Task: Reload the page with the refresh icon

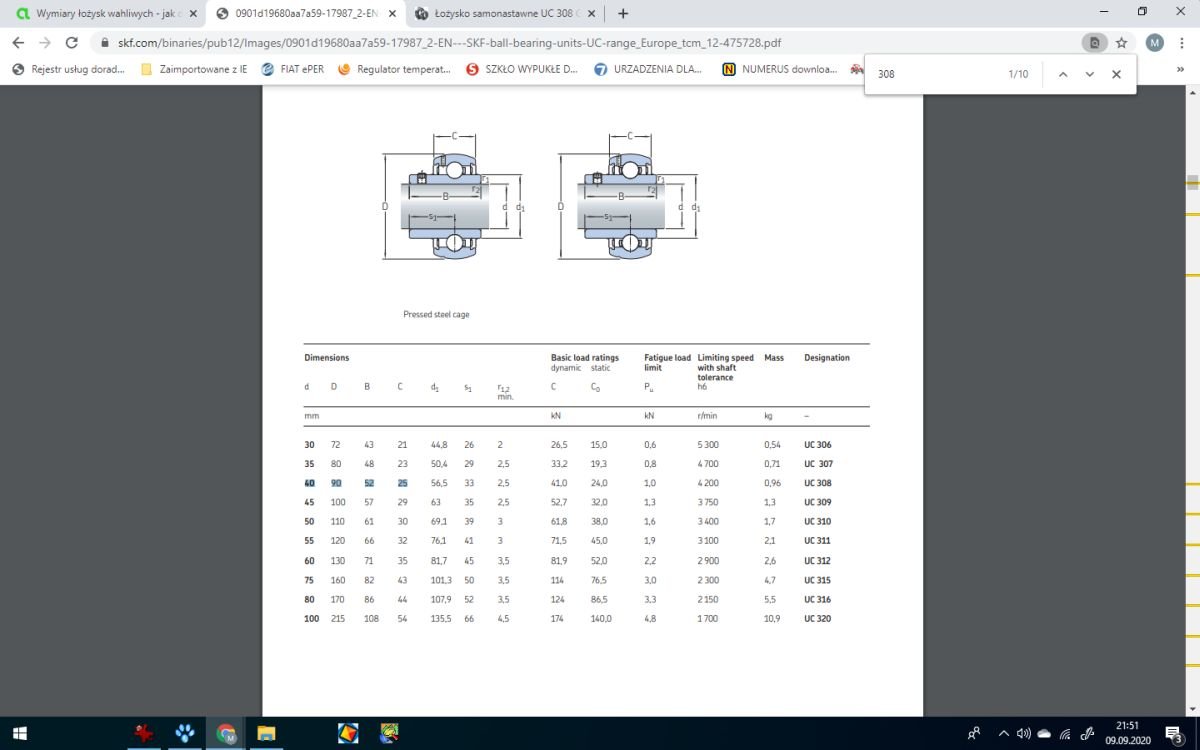Action: point(71,43)
